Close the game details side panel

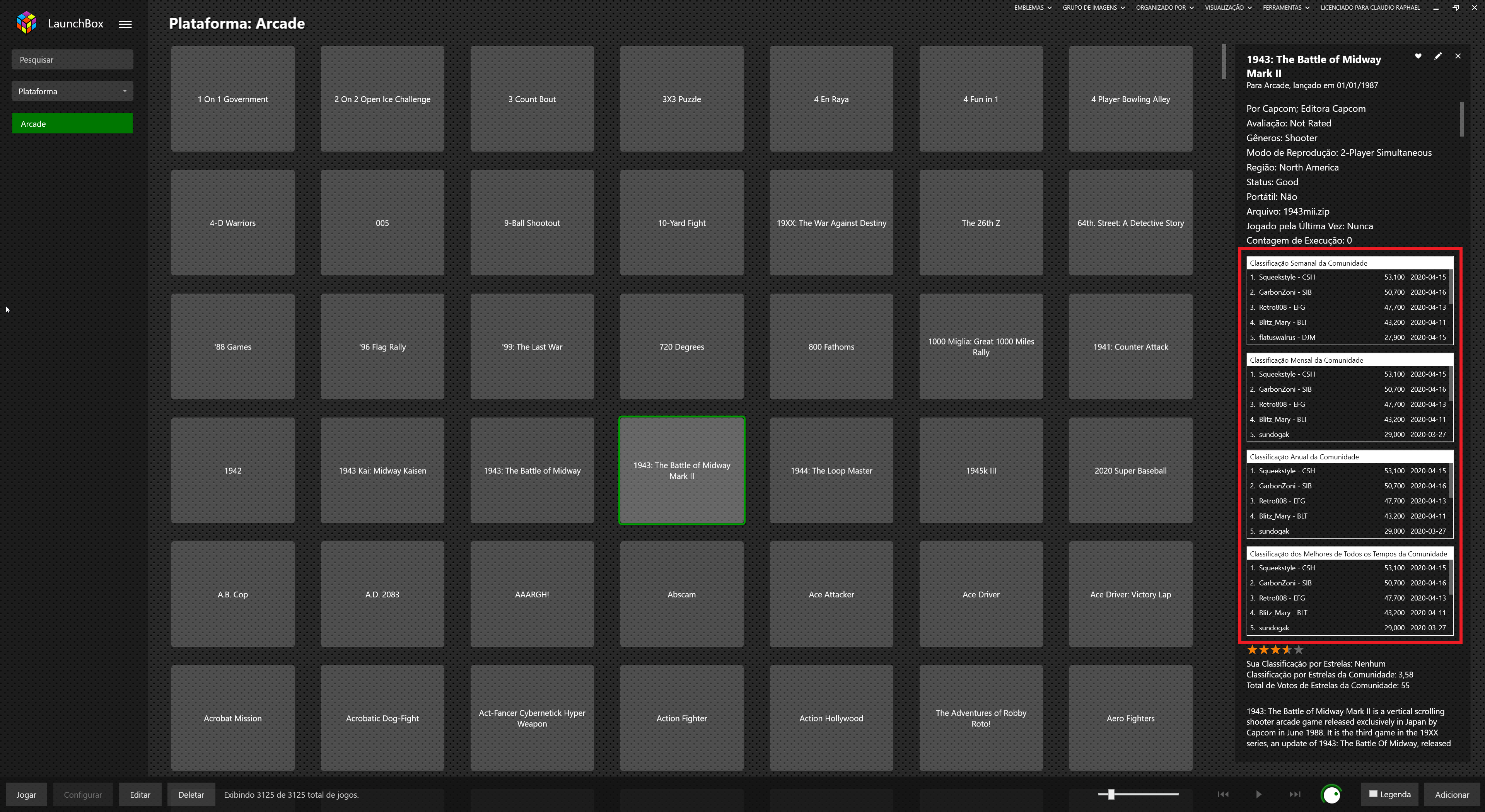1458,56
